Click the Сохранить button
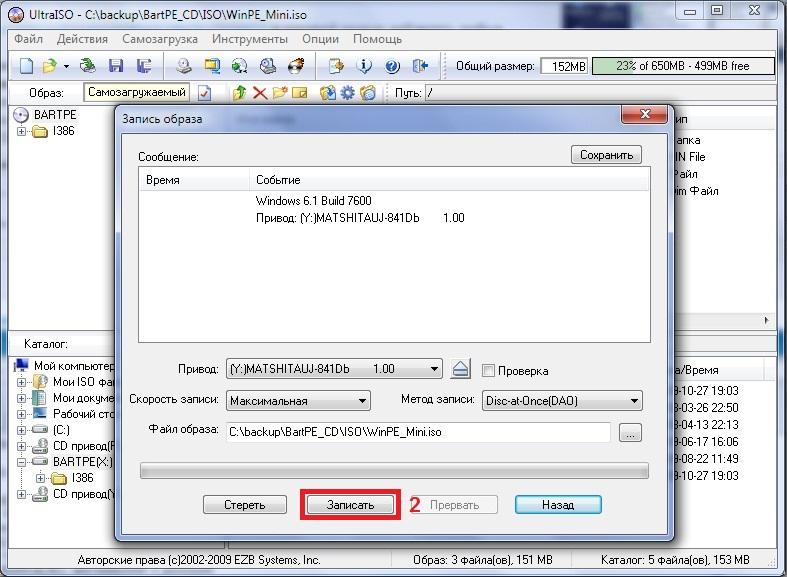 click(605, 155)
